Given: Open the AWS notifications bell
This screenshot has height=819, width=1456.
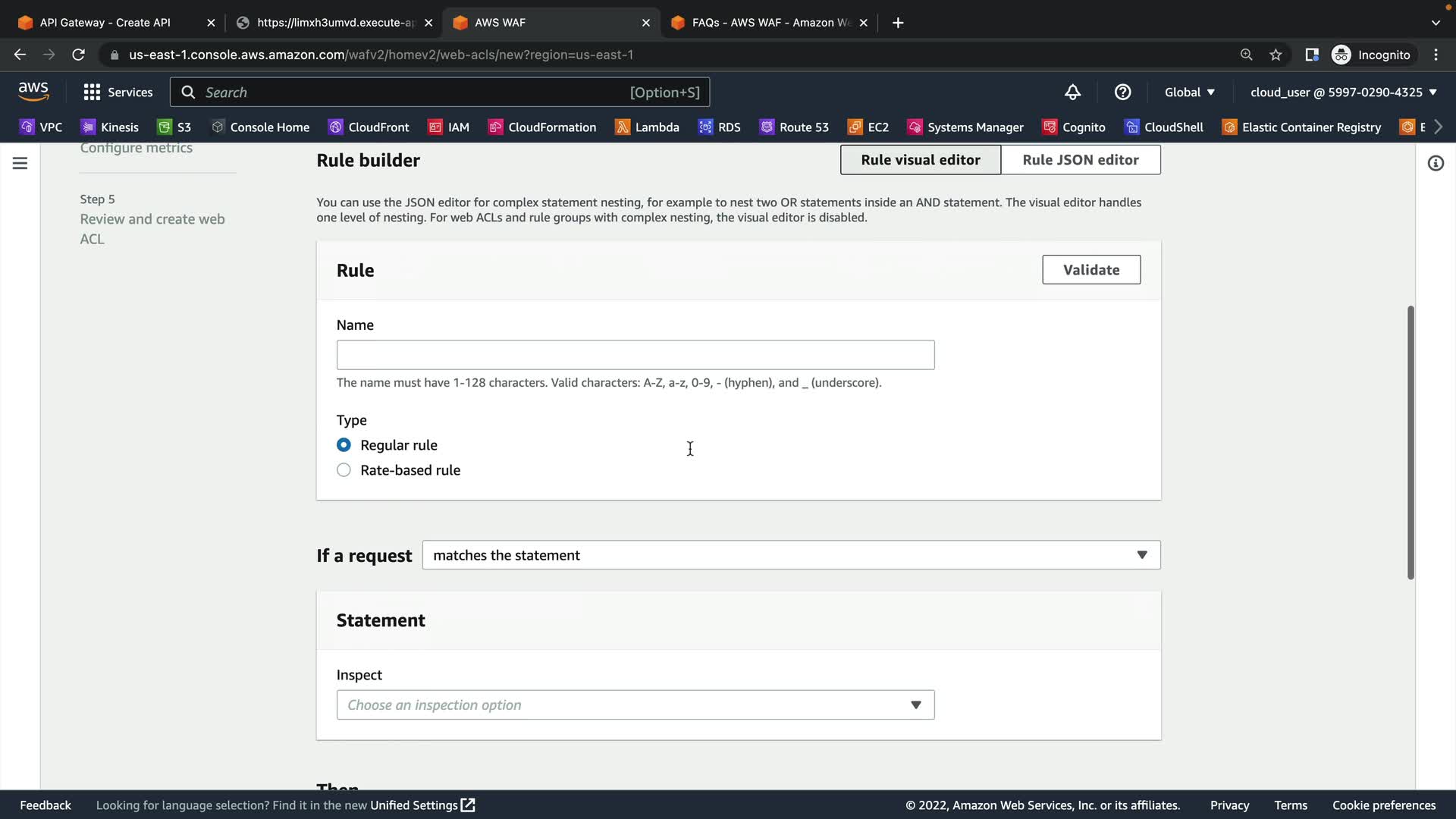Looking at the screenshot, I should coord(1072,92).
